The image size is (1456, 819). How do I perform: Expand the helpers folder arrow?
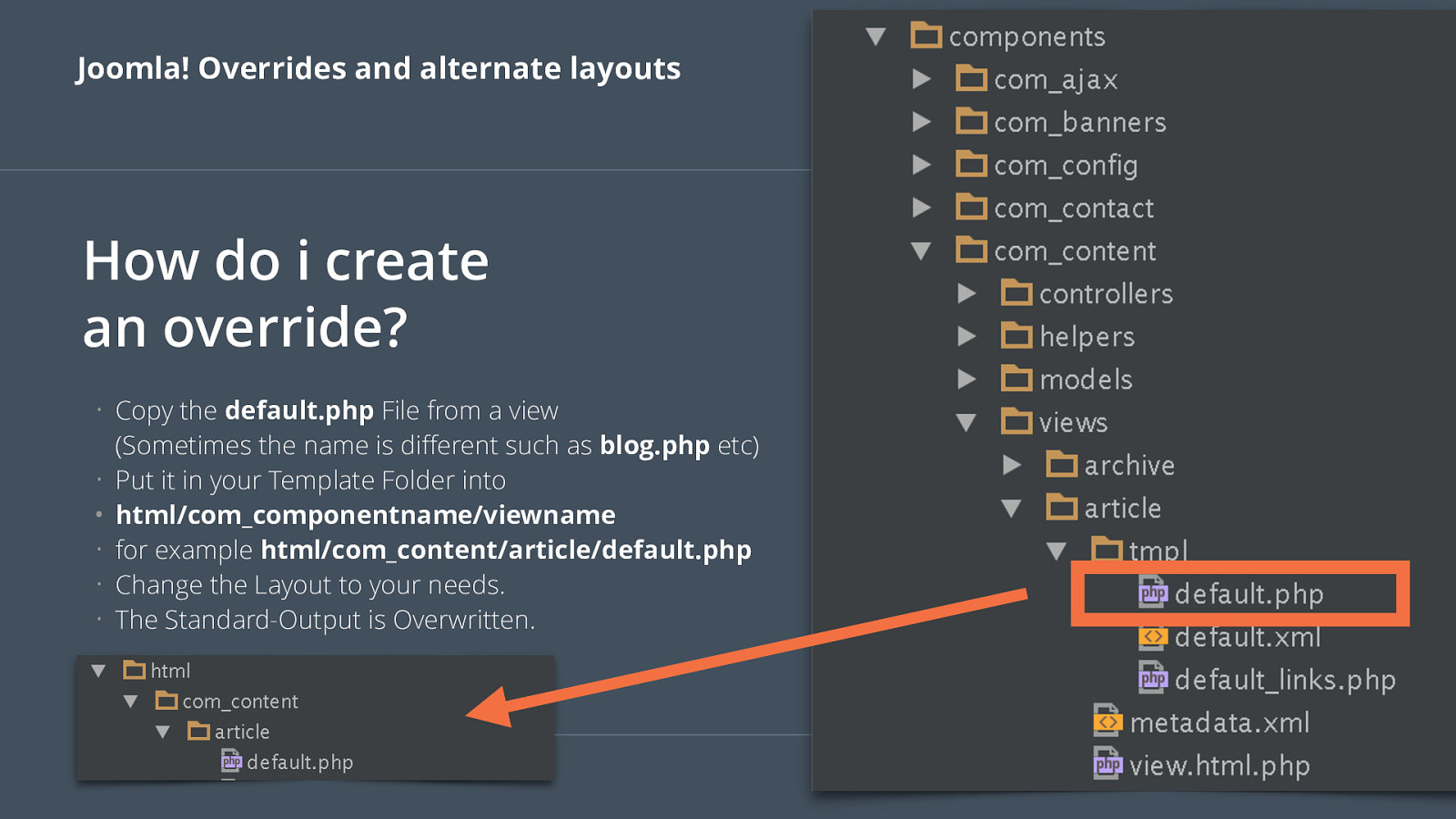[x=967, y=336]
